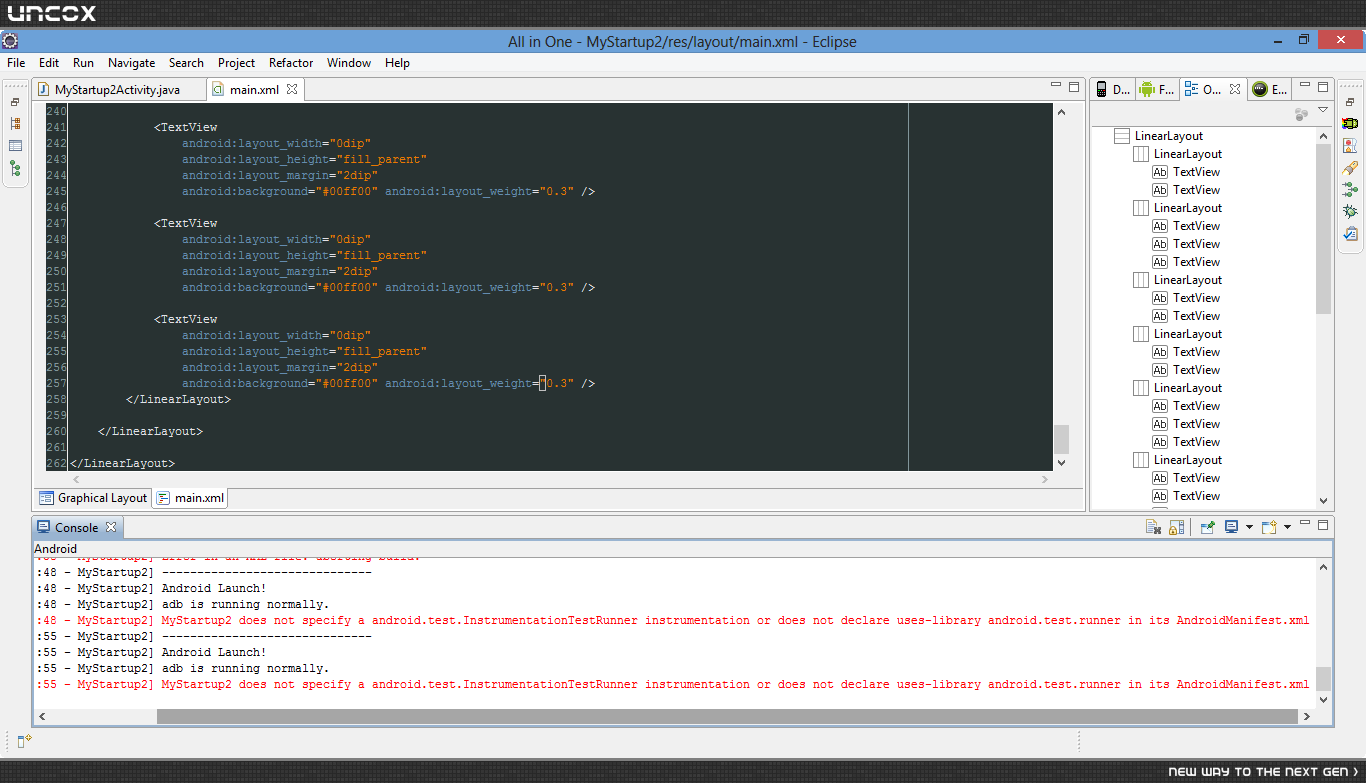Switch to MyStartup2Activity.java editor tab
The height and width of the screenshot is (783, 1366).
117,89
